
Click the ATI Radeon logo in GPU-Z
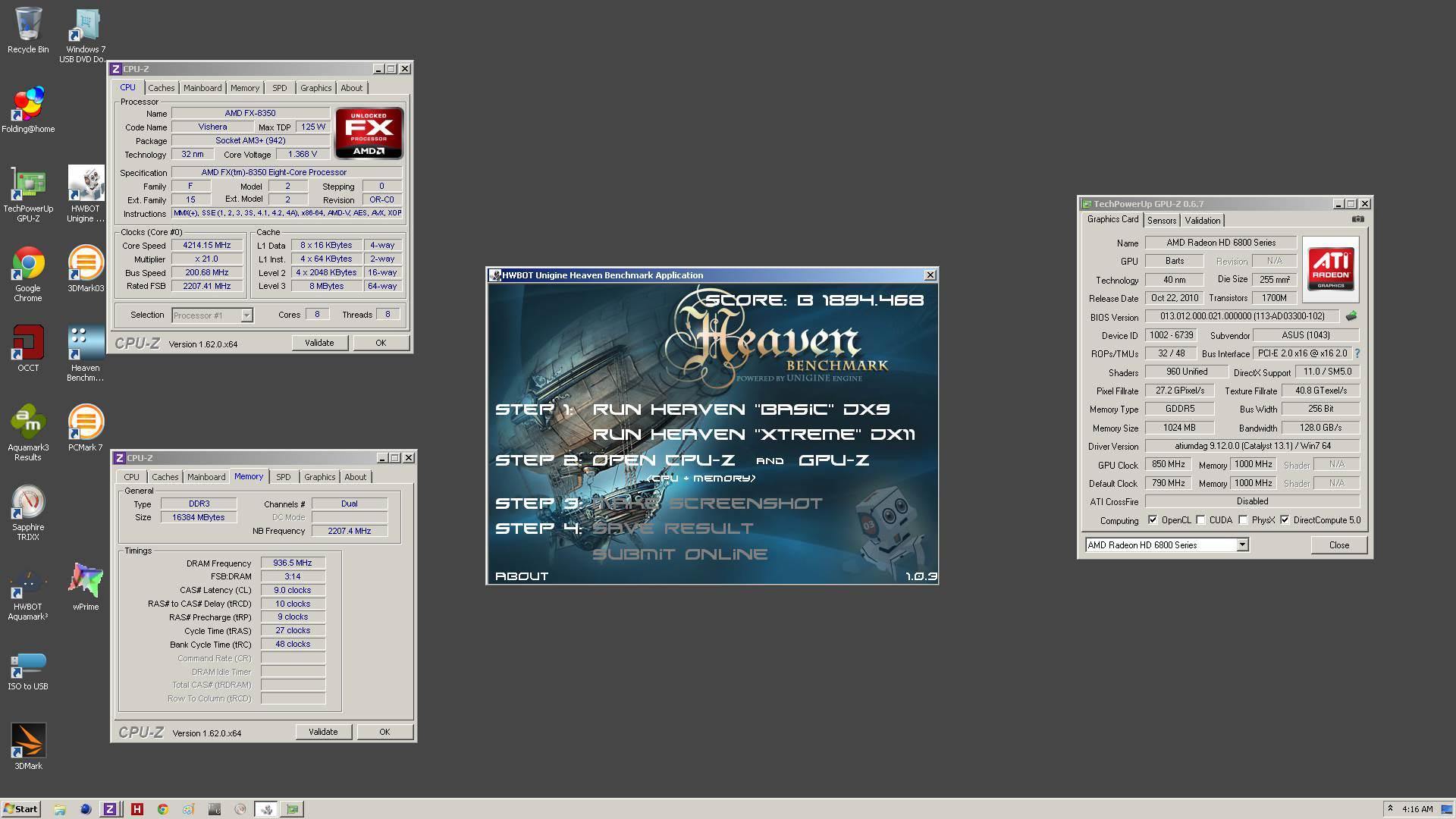[x=1331, y=269]
